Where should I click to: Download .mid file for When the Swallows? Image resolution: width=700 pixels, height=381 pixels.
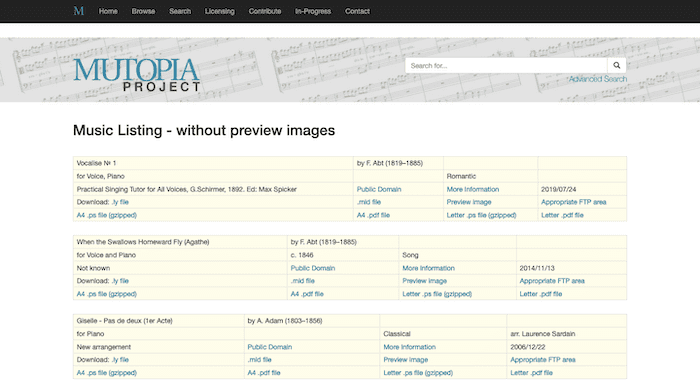[303, 281]
